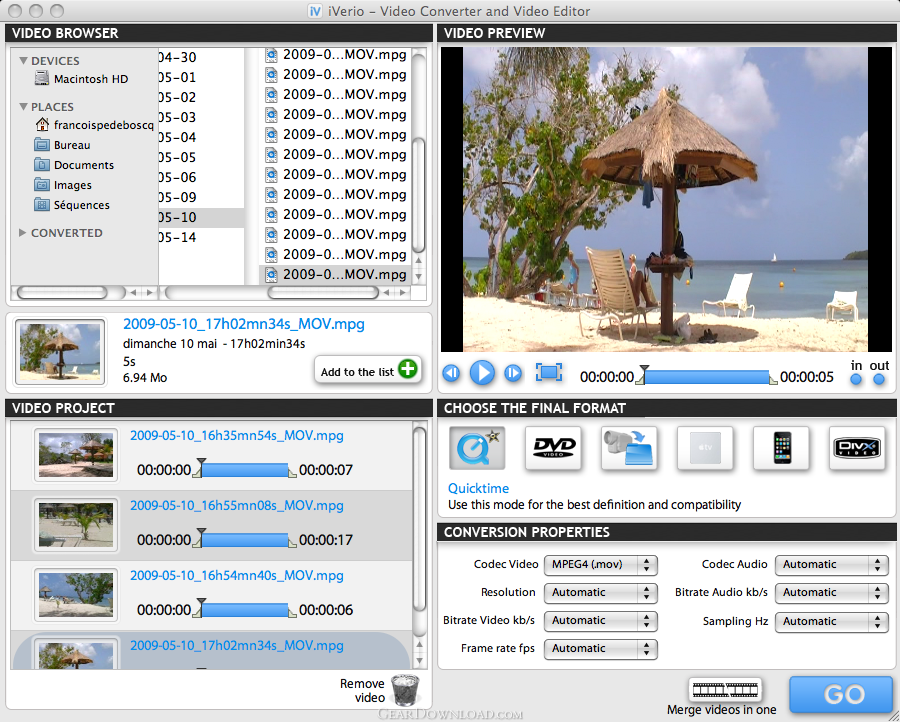This screenshot has width=900, height=722.
Task: Set the in point marker button
Action: [x=856, y=379]
